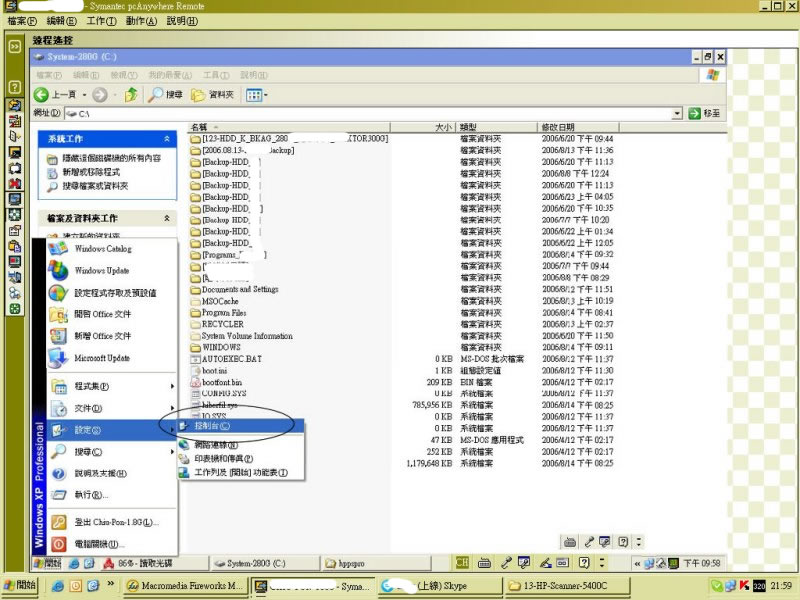Sort by the 大小 column header
The height and width of the screenshot is (600, 800).
coord(422,127)
